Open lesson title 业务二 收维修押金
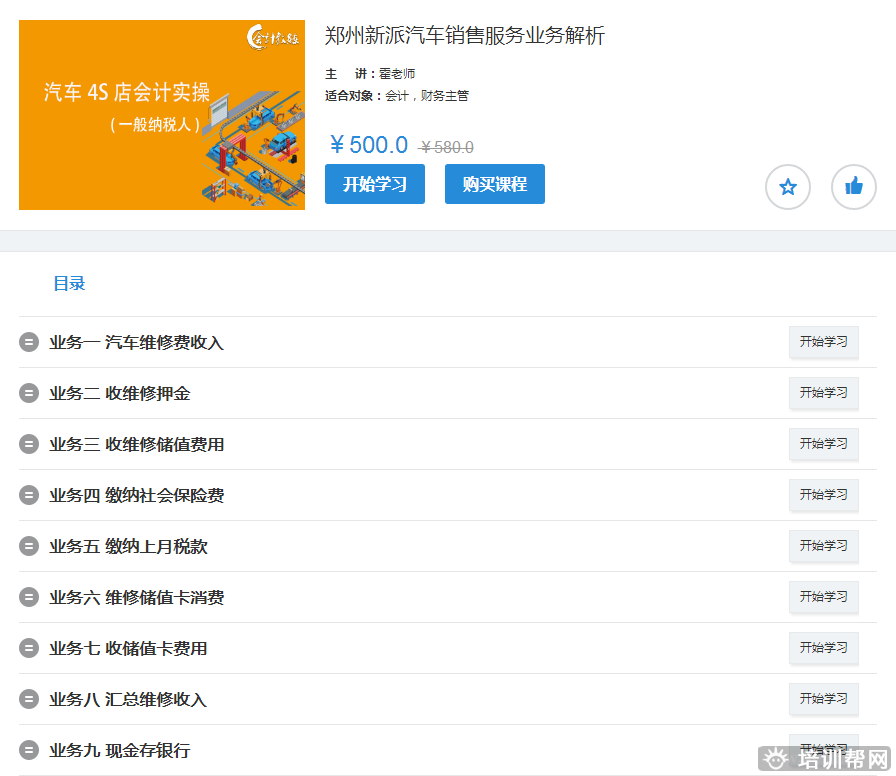 coord(120,393)
